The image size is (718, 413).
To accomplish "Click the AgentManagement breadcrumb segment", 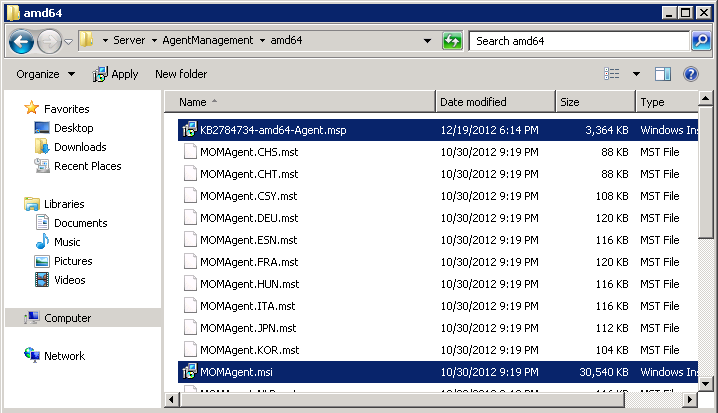I will tap(208, 41).
